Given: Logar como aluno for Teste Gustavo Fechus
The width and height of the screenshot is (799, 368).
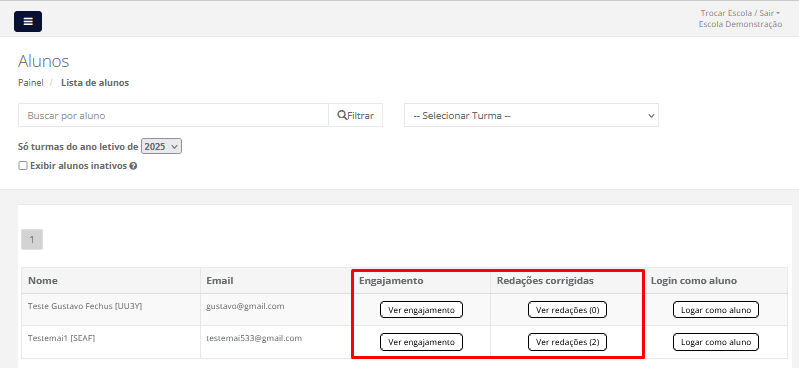Looking at the screenshot, I should pyautogui.click(x=716, y=310).
